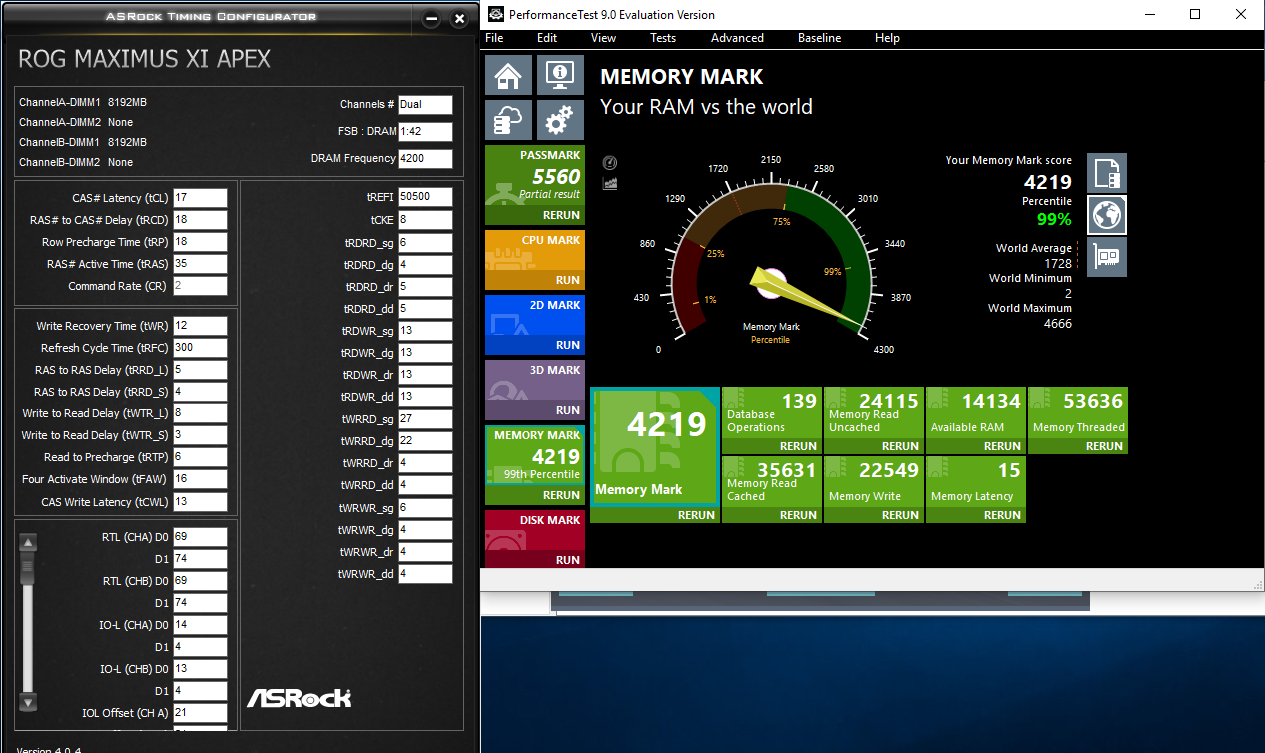1265x753 pixels.
Task: Click the RTL (CHA) D0 field
Action: [200, 537]
